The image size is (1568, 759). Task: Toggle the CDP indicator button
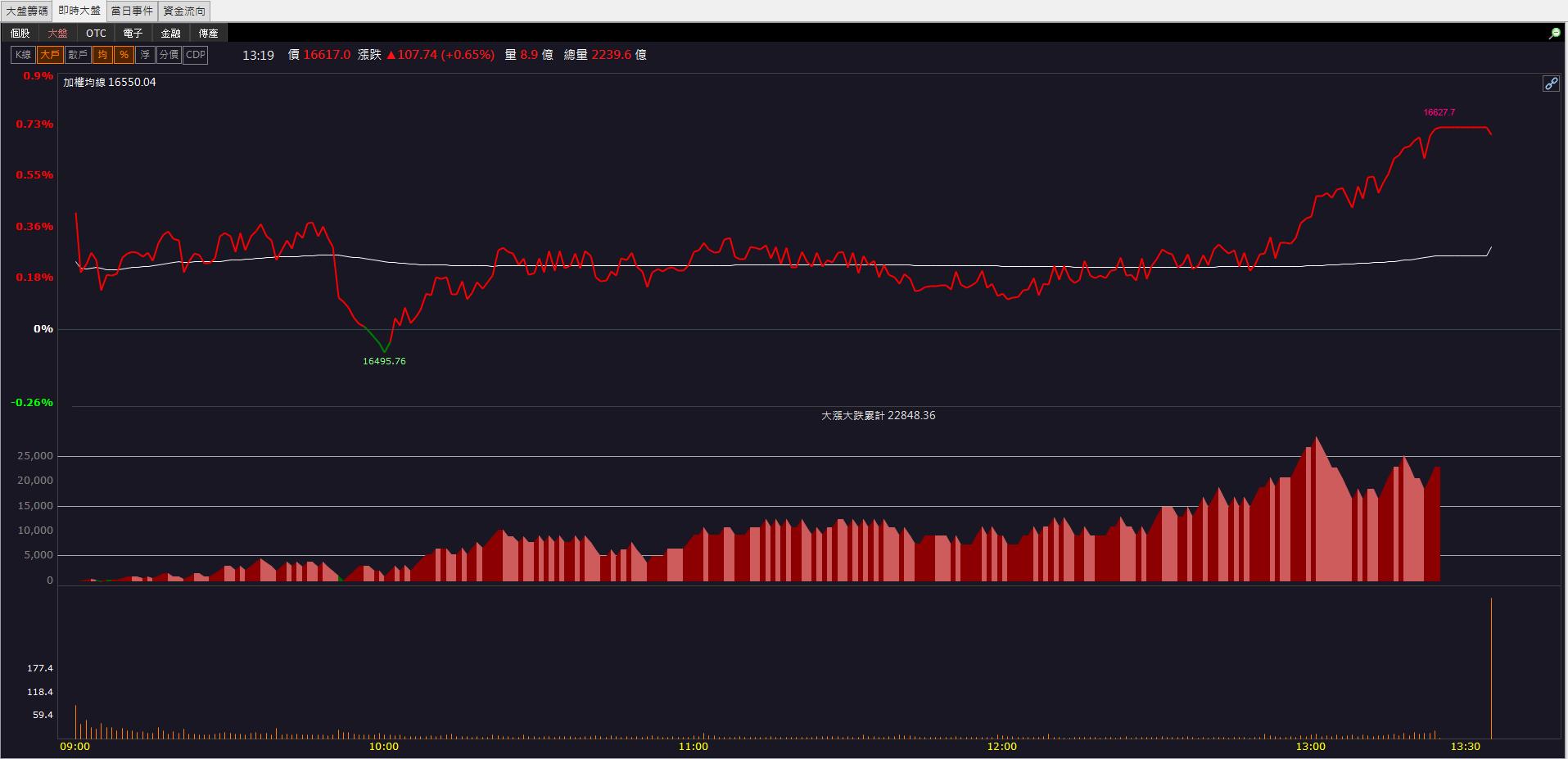point(196,55)
